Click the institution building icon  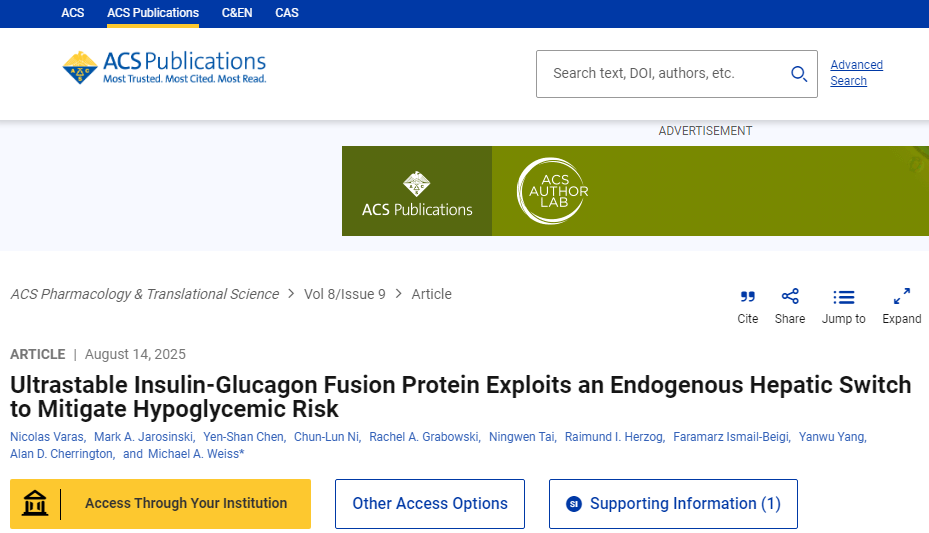pyautogui.click(x=35, y=503)
